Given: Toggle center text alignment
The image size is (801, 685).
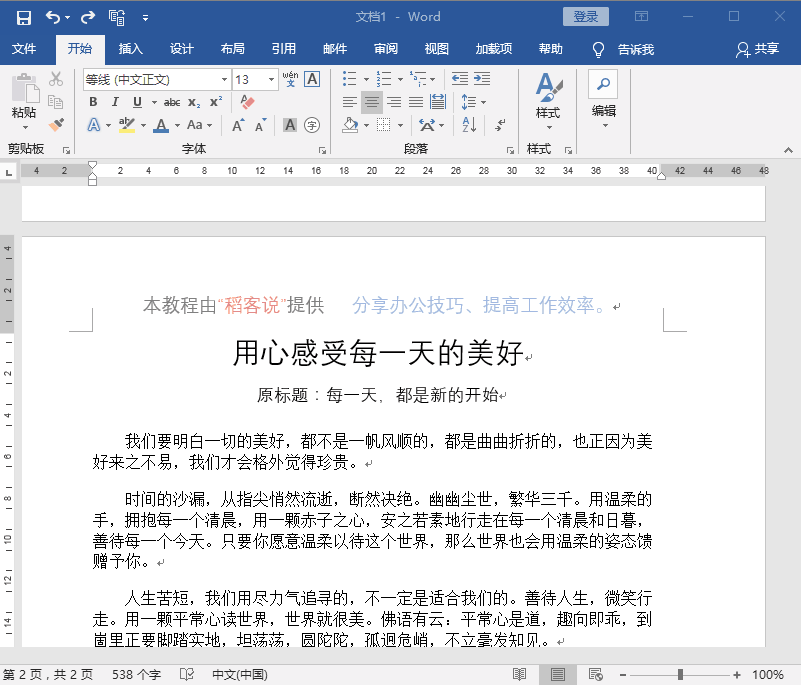Looking at the screenshot, I should pyautogui.click(x=372, y=101).
